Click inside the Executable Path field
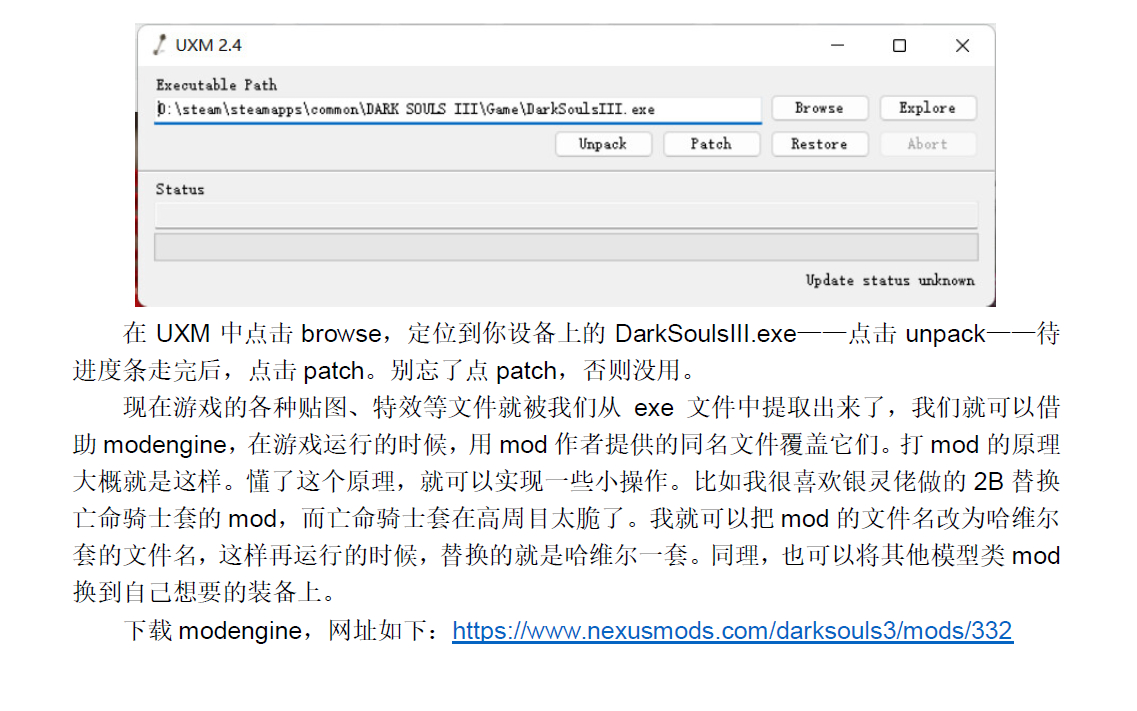1137x711 pixels. tap(458, 109)
